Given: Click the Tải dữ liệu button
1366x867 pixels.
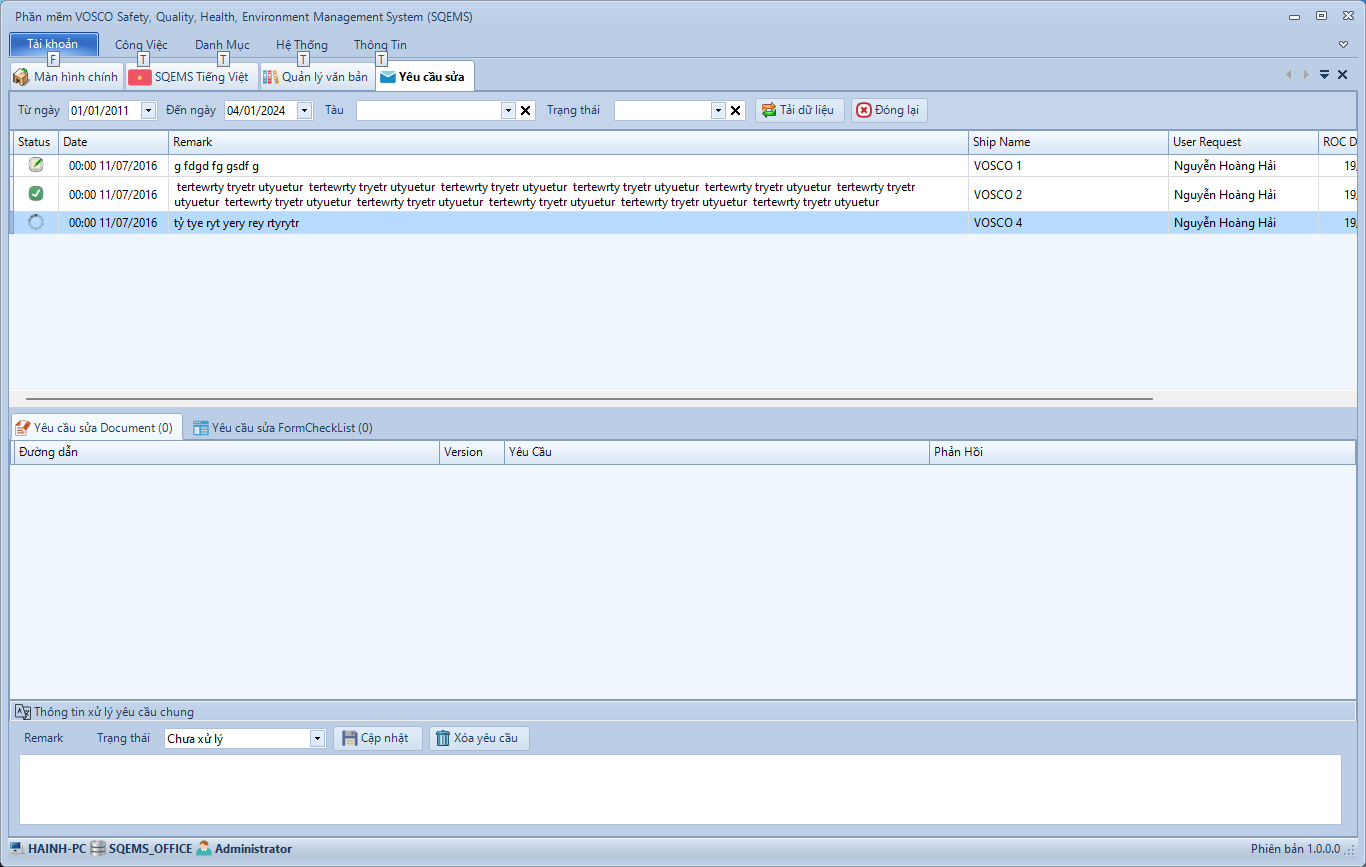Looking at the screenshot, I should tap(800, 110).
